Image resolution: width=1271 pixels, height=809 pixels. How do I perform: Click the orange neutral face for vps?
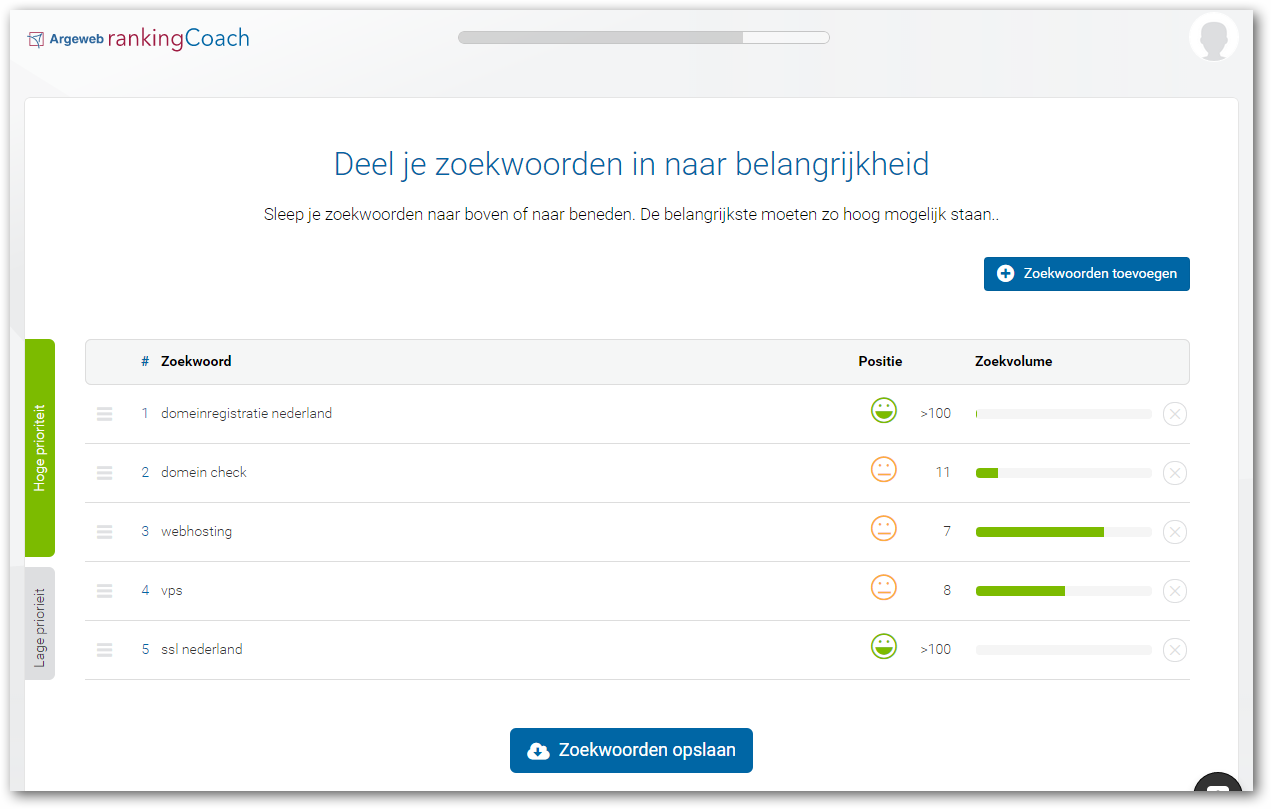click(884, 588)
